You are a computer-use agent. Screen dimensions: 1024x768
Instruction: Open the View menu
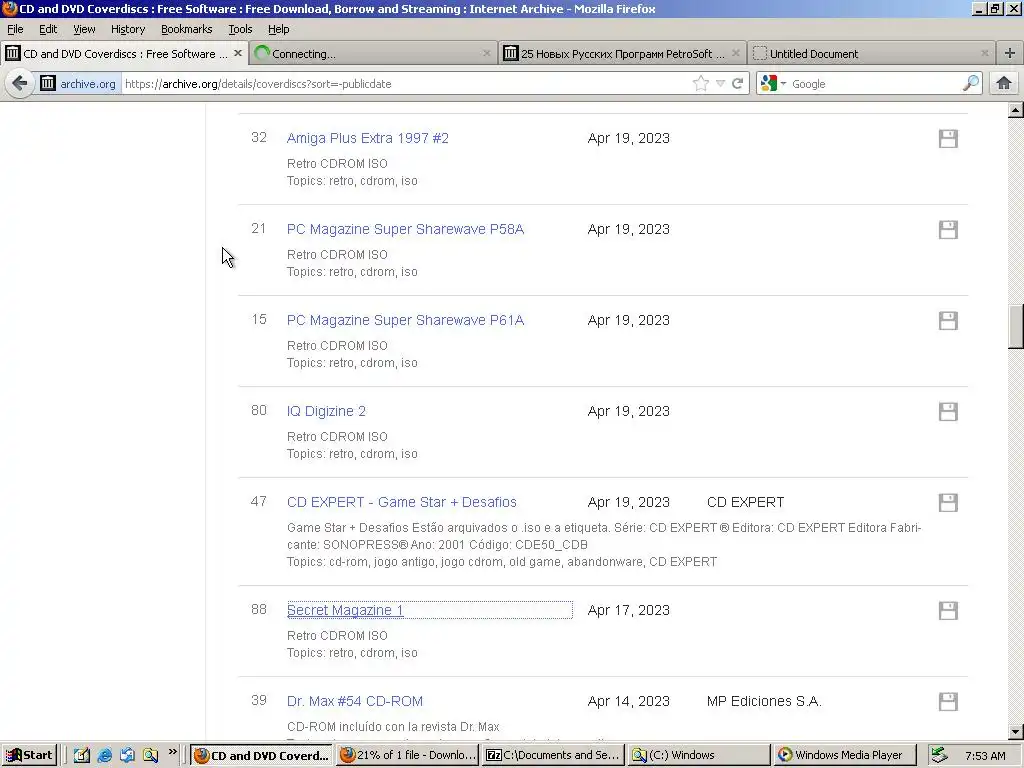84,29
